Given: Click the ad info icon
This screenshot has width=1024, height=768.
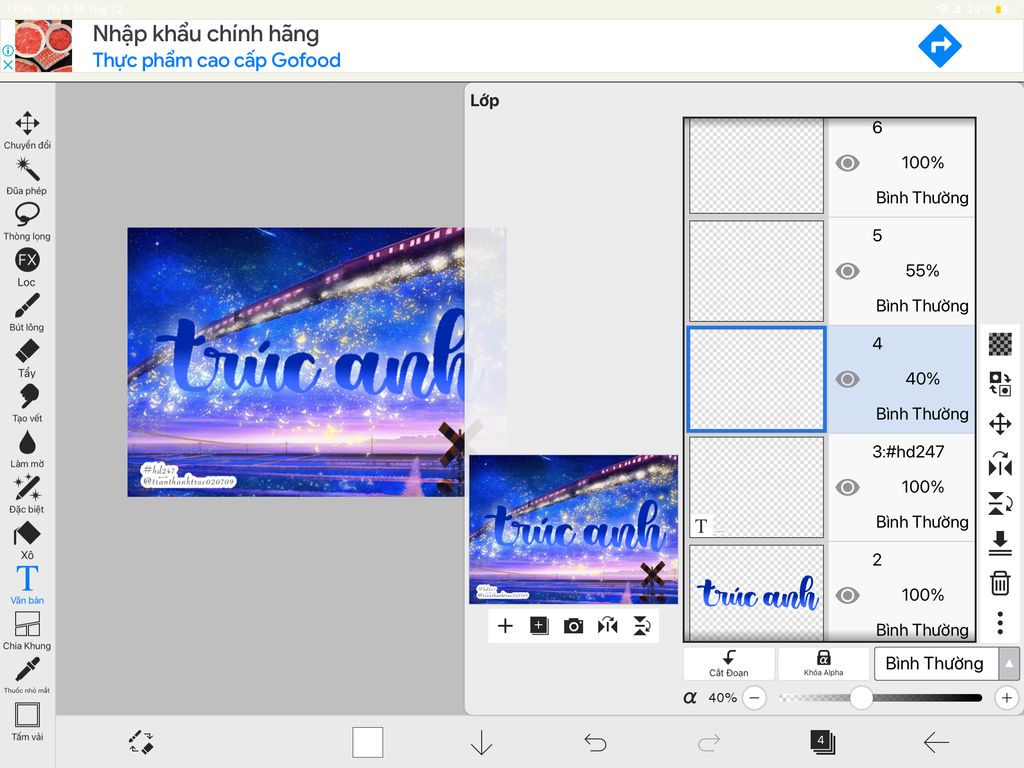Looking at the screenshot, I should click(7, 50).
